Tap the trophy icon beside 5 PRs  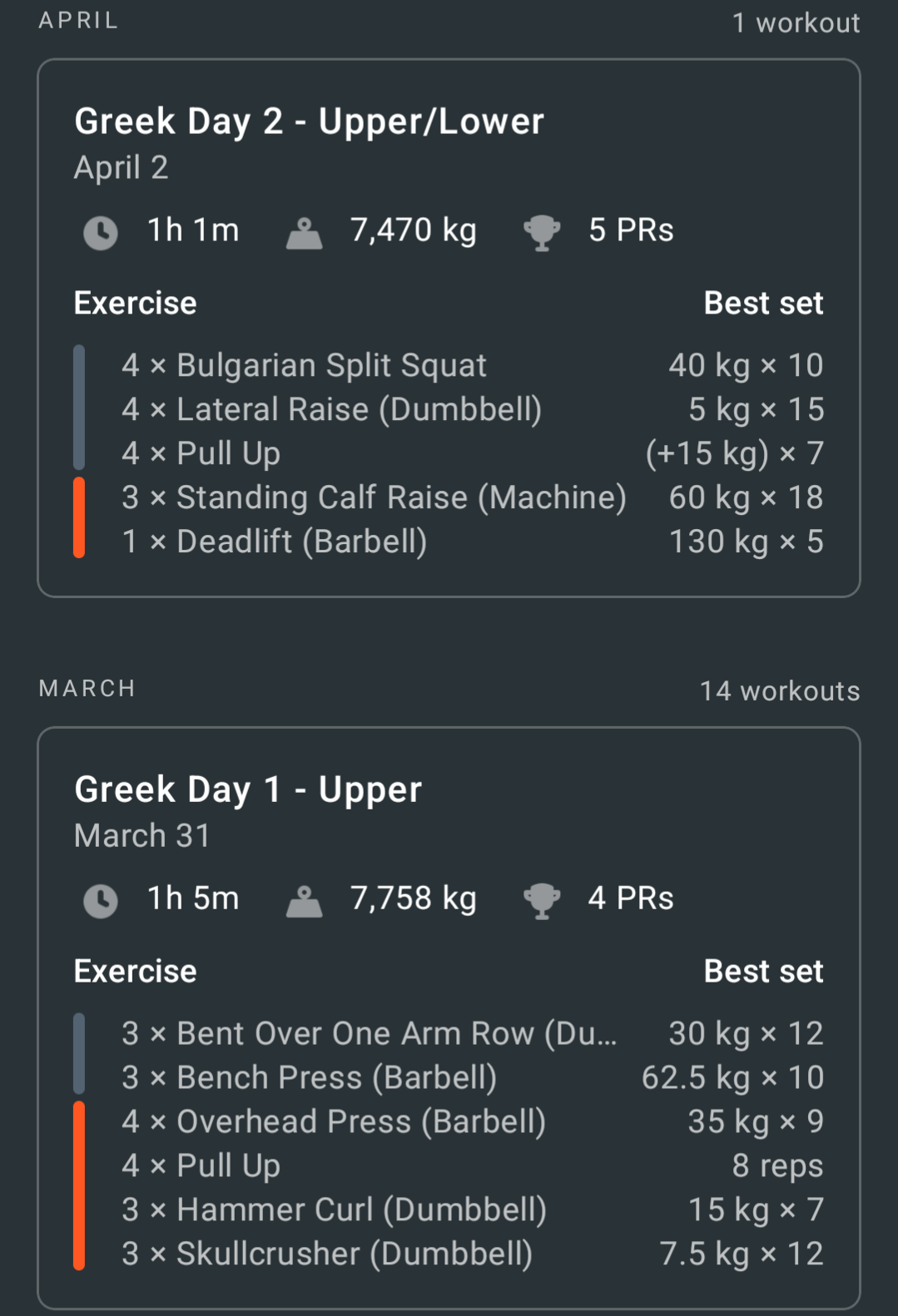[542, 233]
